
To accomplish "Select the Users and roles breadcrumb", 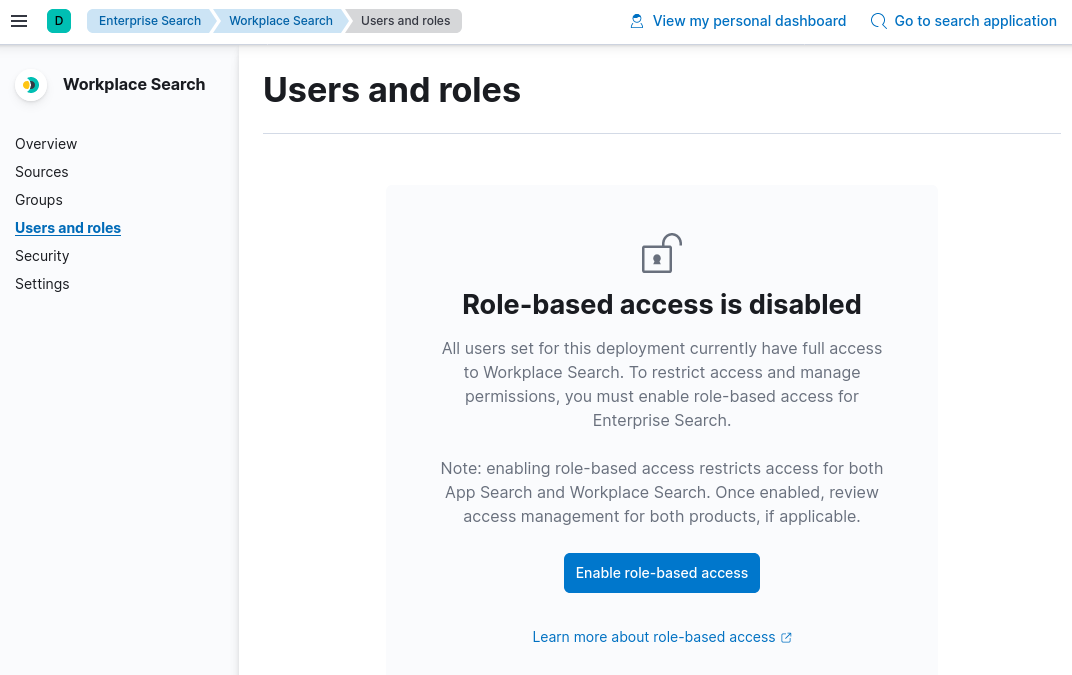I will 404,20.
